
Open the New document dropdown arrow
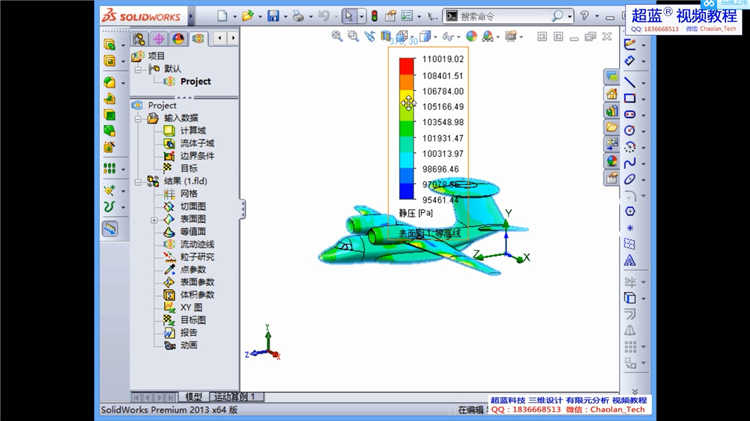point(235,17)
